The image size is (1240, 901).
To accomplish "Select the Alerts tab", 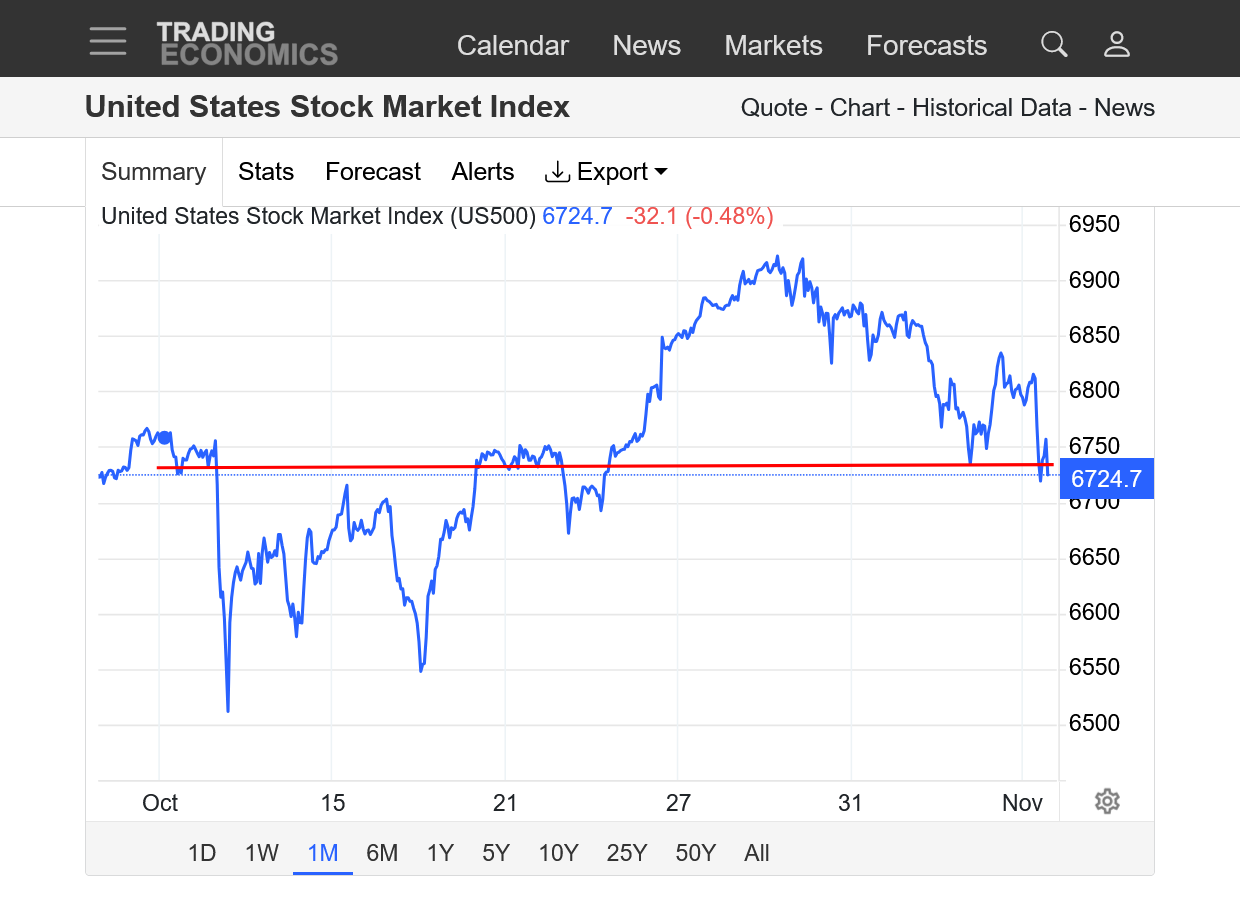I will [482, 172].
